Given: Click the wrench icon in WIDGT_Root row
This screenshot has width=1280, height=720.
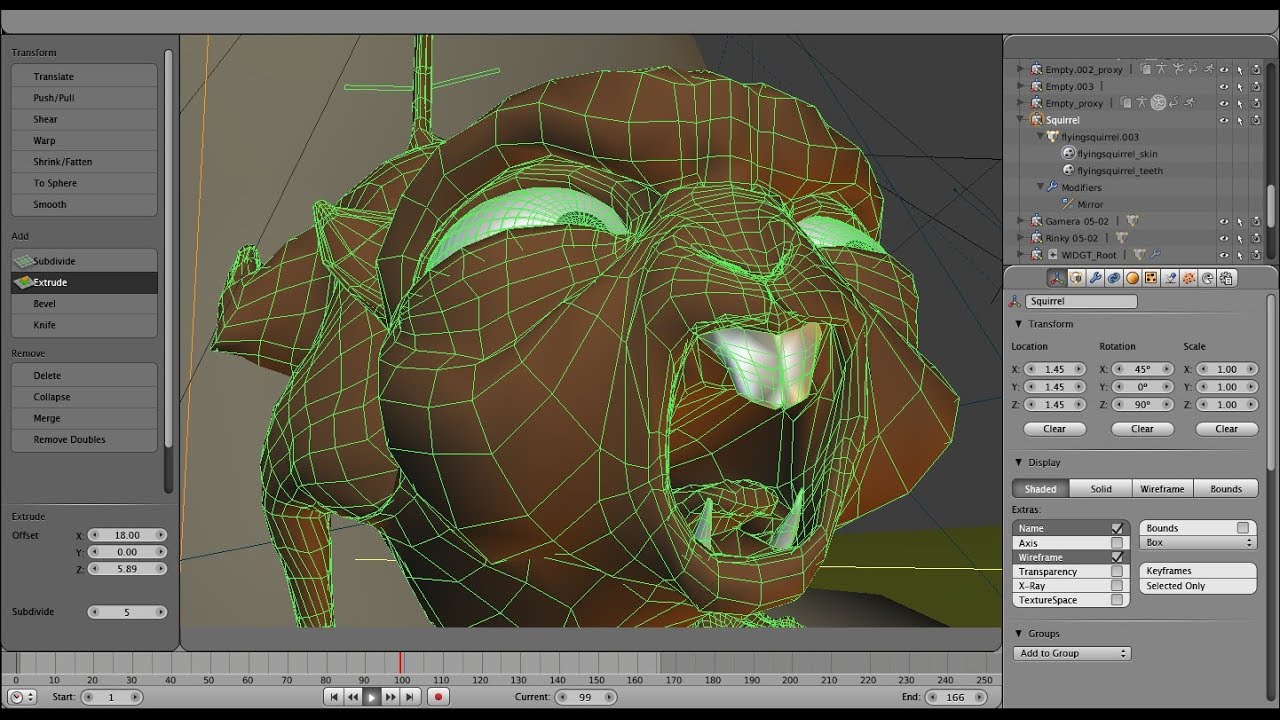Looking at the screenshot, I should point(1155,254).
